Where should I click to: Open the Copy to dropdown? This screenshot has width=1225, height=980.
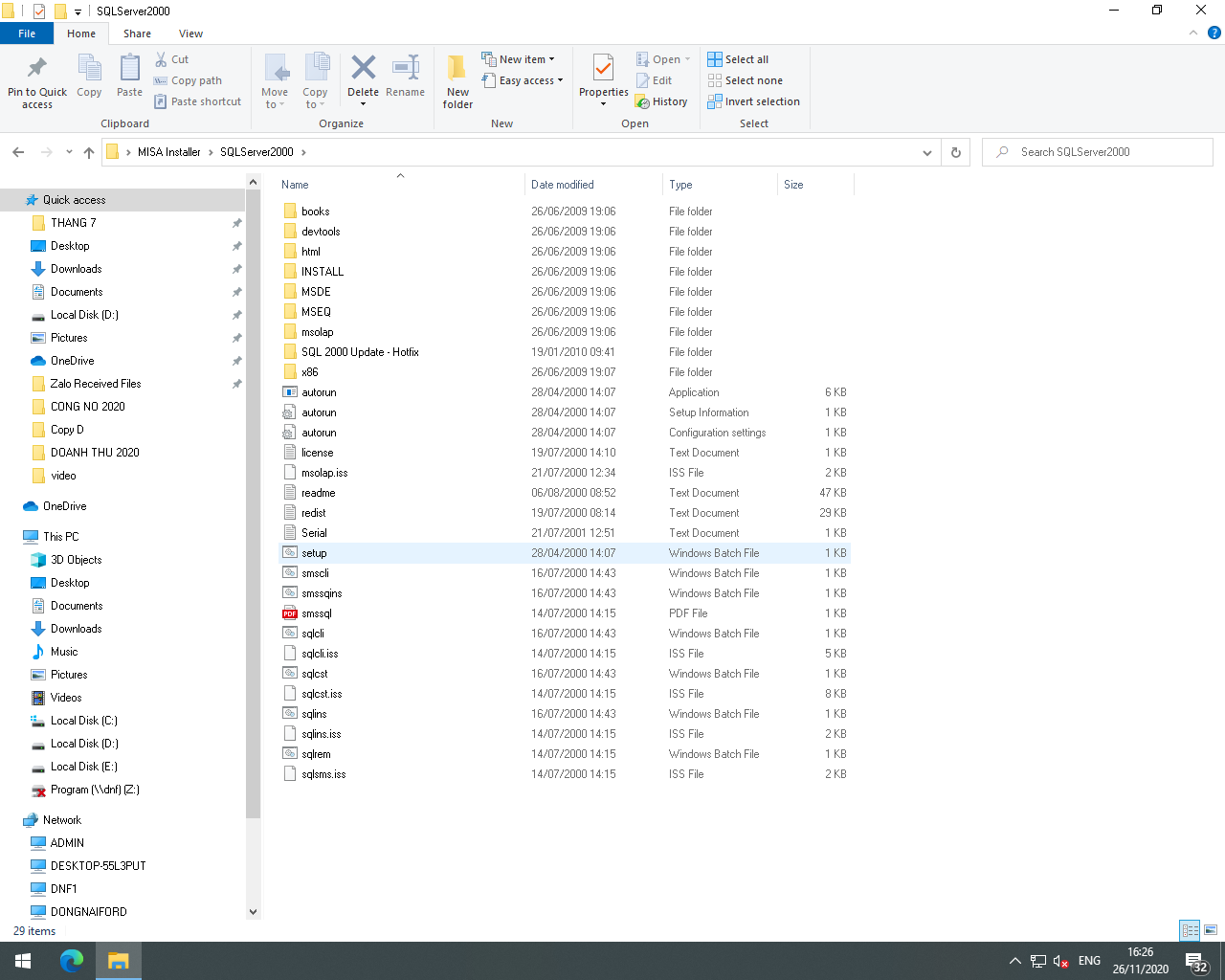click(315, 80)
